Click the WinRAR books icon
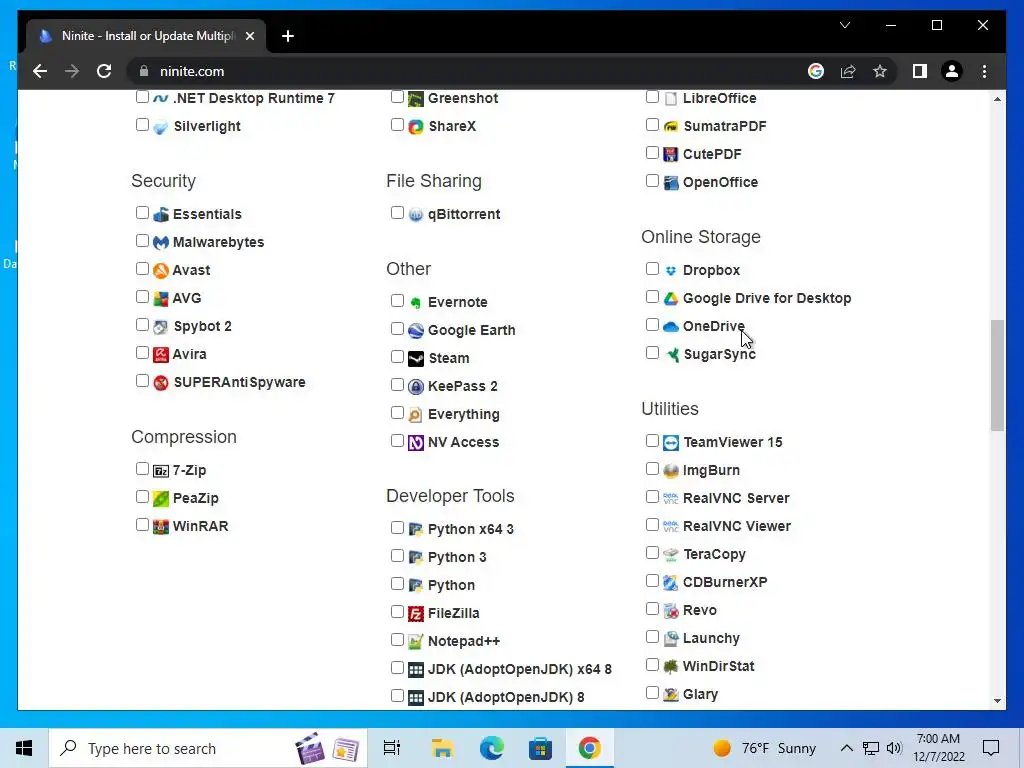 coord(161,526)
